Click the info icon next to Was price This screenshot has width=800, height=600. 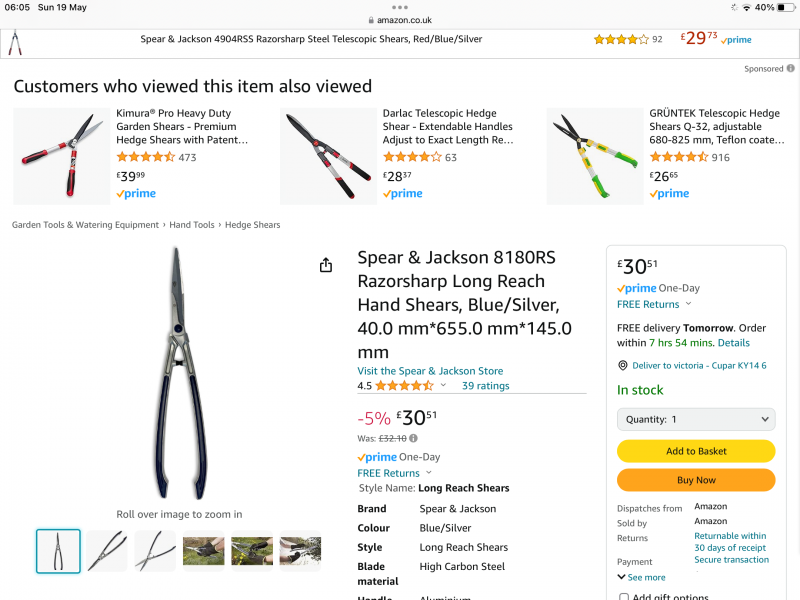[413, 438]
